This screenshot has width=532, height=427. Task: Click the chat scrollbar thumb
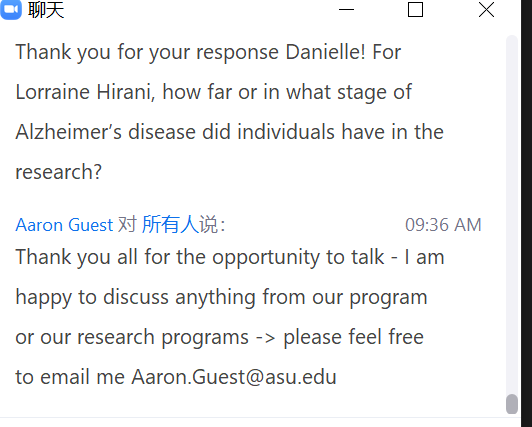(512, 404)
